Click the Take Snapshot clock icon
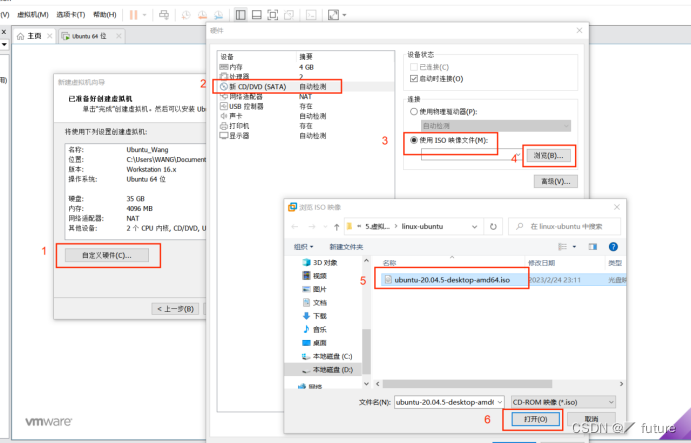691x443 pixels. (x=186, y=15)
